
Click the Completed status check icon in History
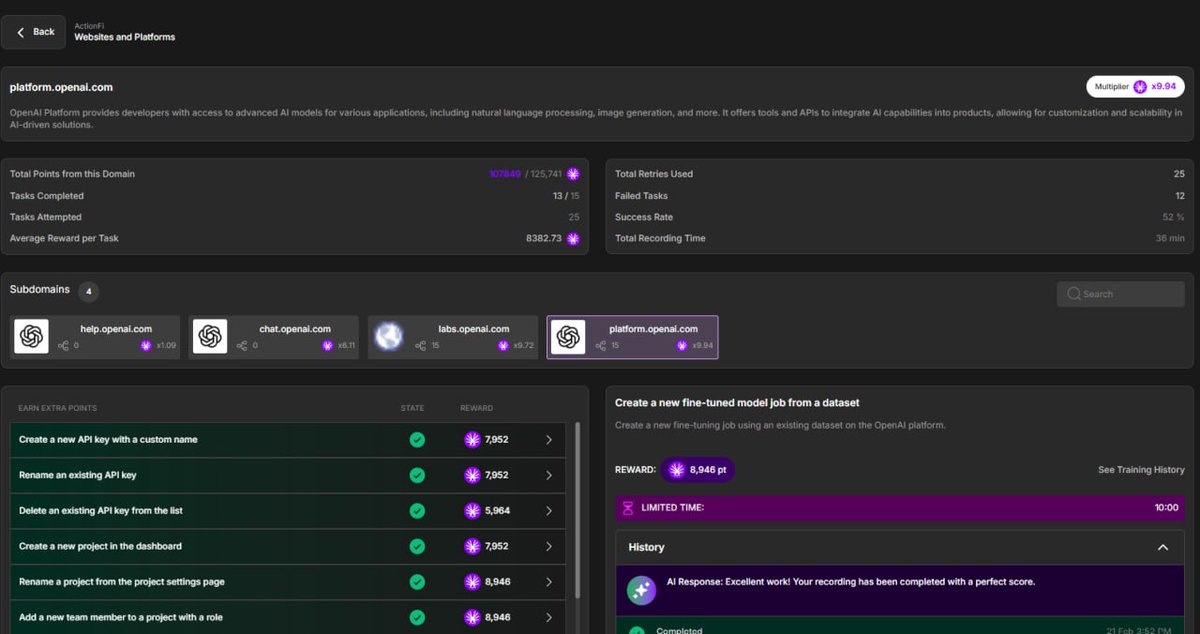636,630
